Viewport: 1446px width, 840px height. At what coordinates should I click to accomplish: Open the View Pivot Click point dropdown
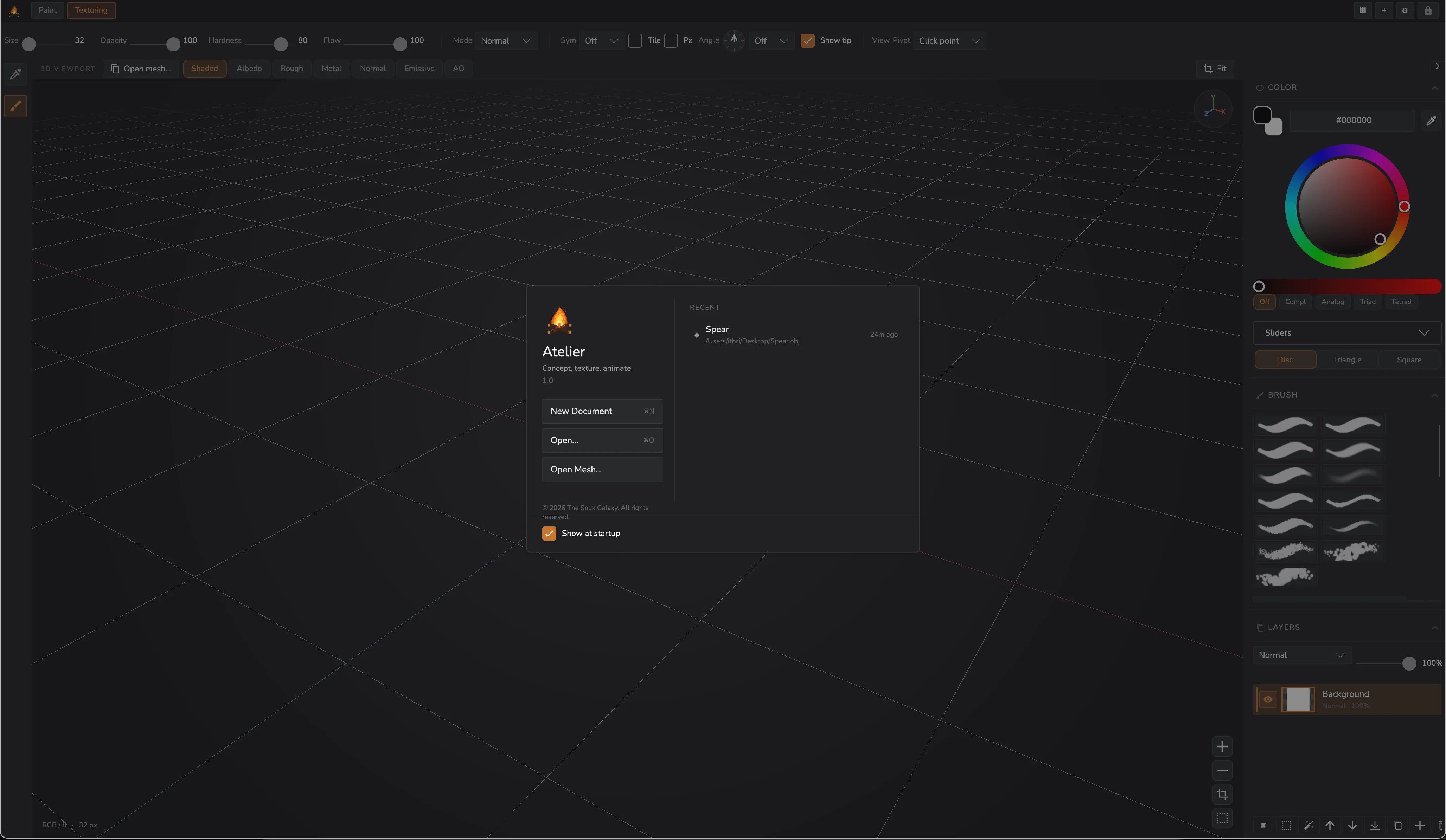click(950, 41)
